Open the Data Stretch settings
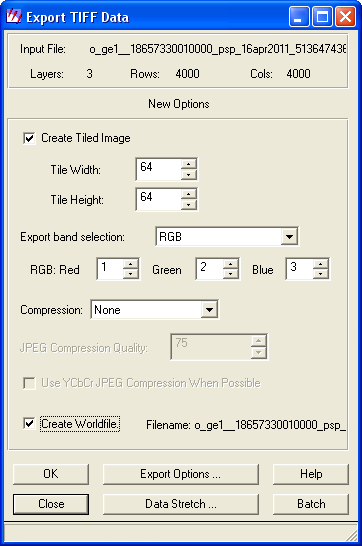The image size is (362, 546). (x=181, y=504)
